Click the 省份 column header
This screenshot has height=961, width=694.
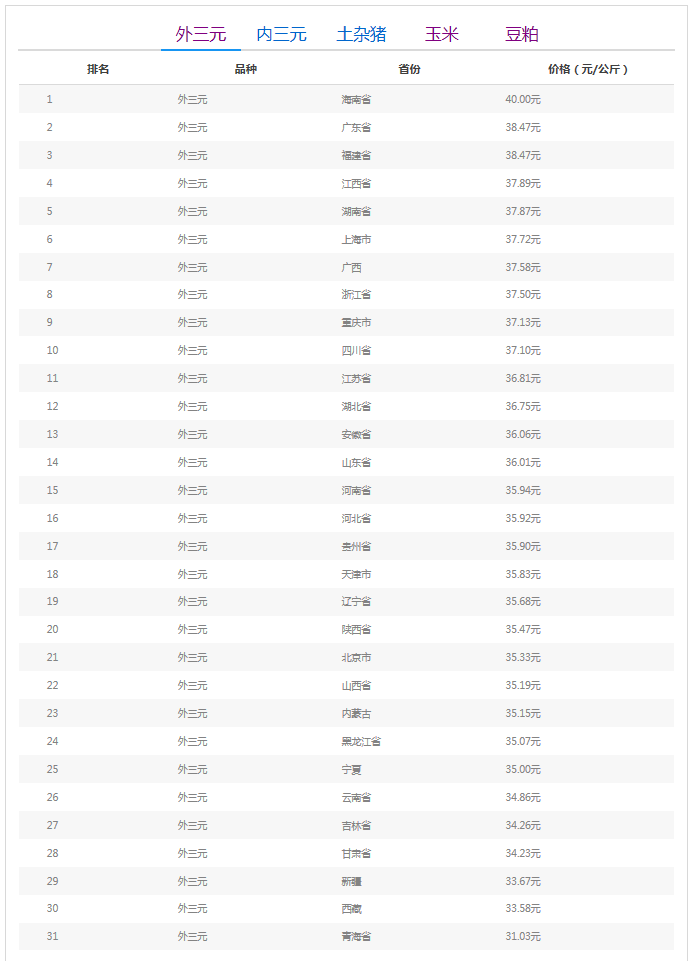click(x=409, y=69)
